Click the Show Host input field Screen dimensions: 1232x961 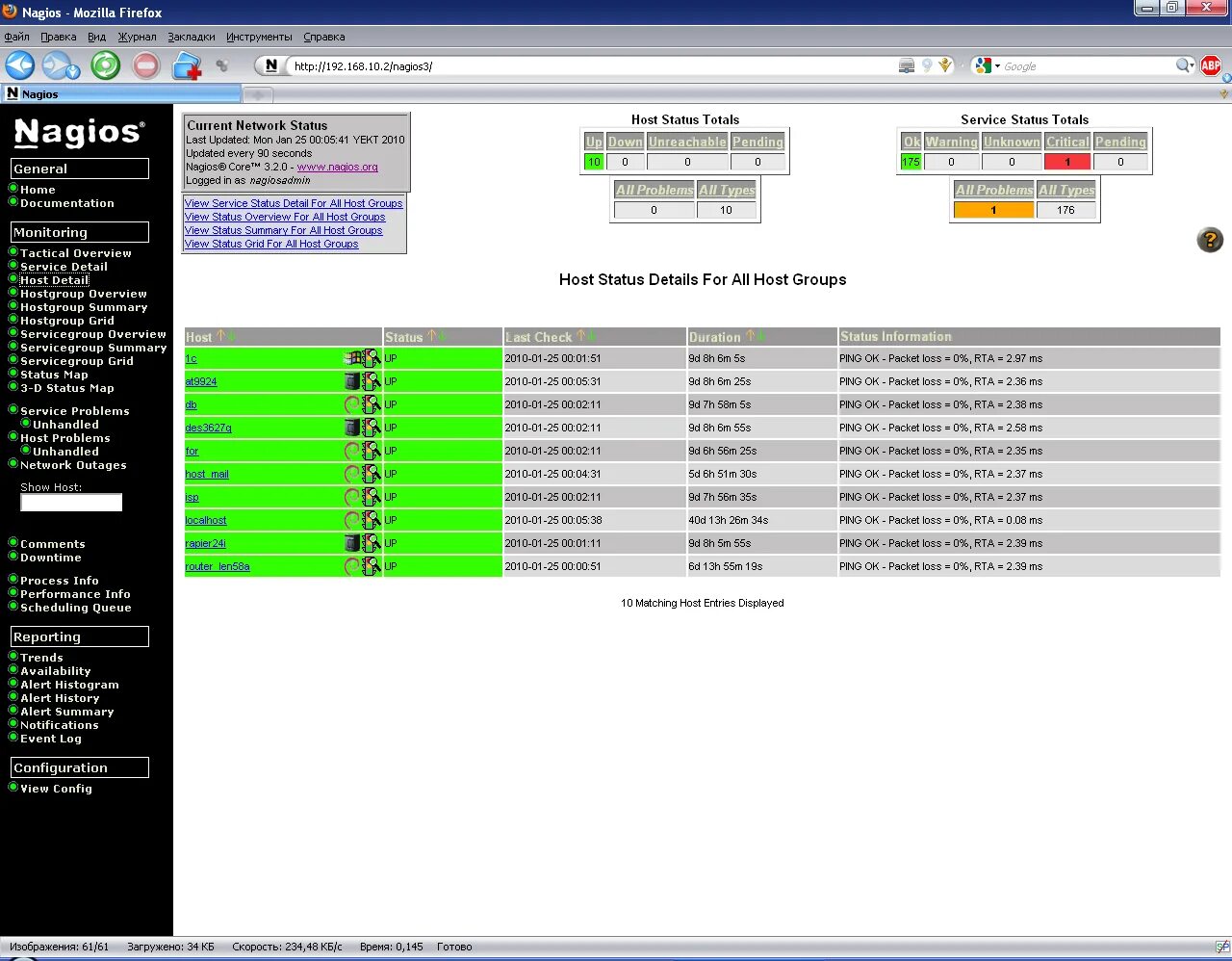point(71,503)
